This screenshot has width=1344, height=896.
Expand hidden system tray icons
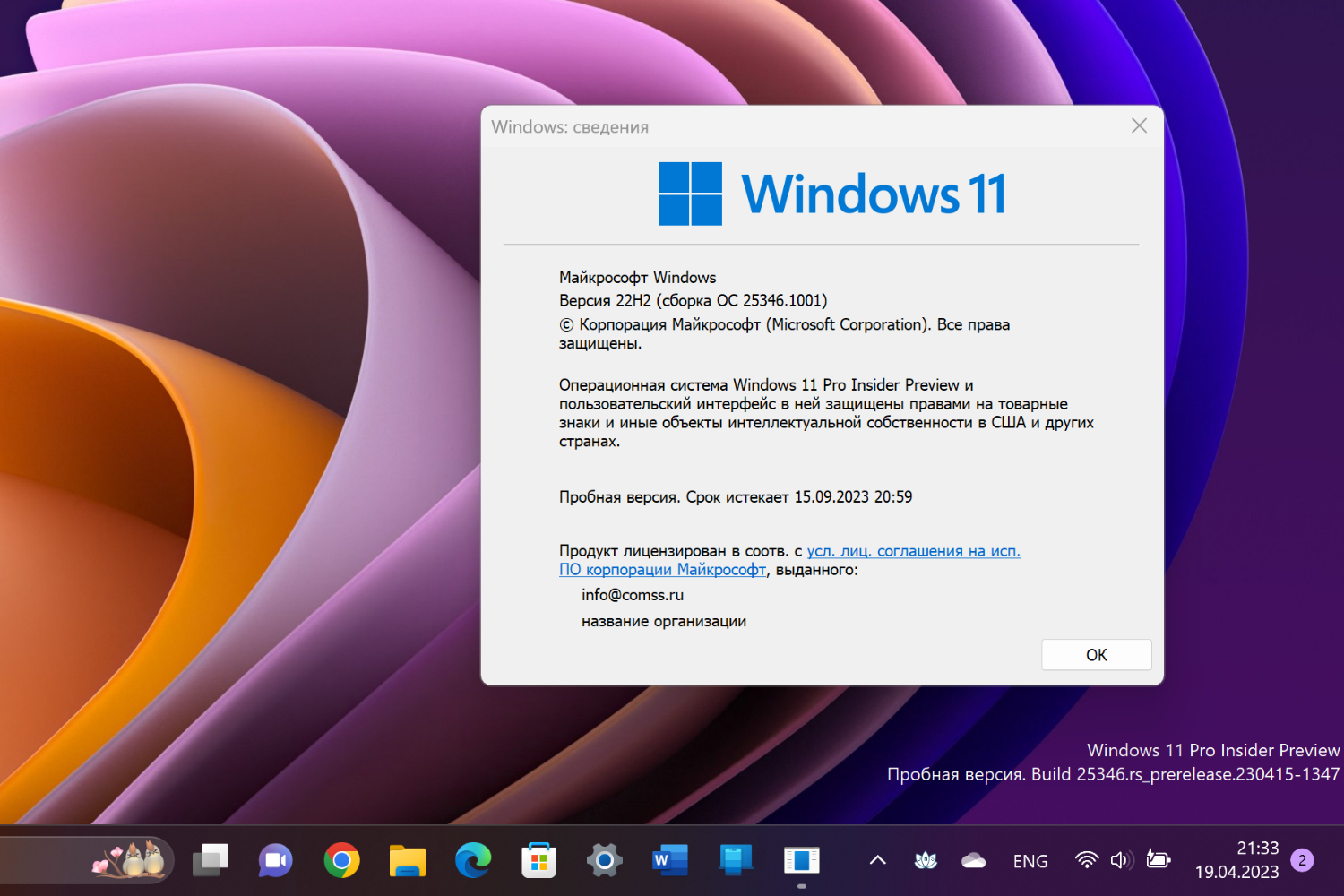876,860
